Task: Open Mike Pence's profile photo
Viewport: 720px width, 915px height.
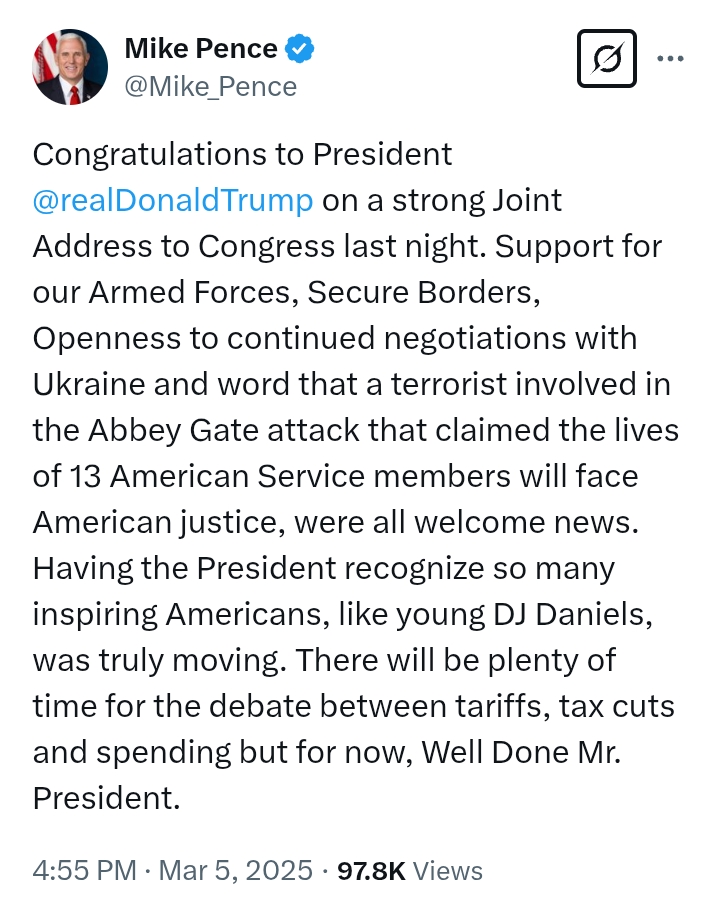Action: click(x=70, y=68)
